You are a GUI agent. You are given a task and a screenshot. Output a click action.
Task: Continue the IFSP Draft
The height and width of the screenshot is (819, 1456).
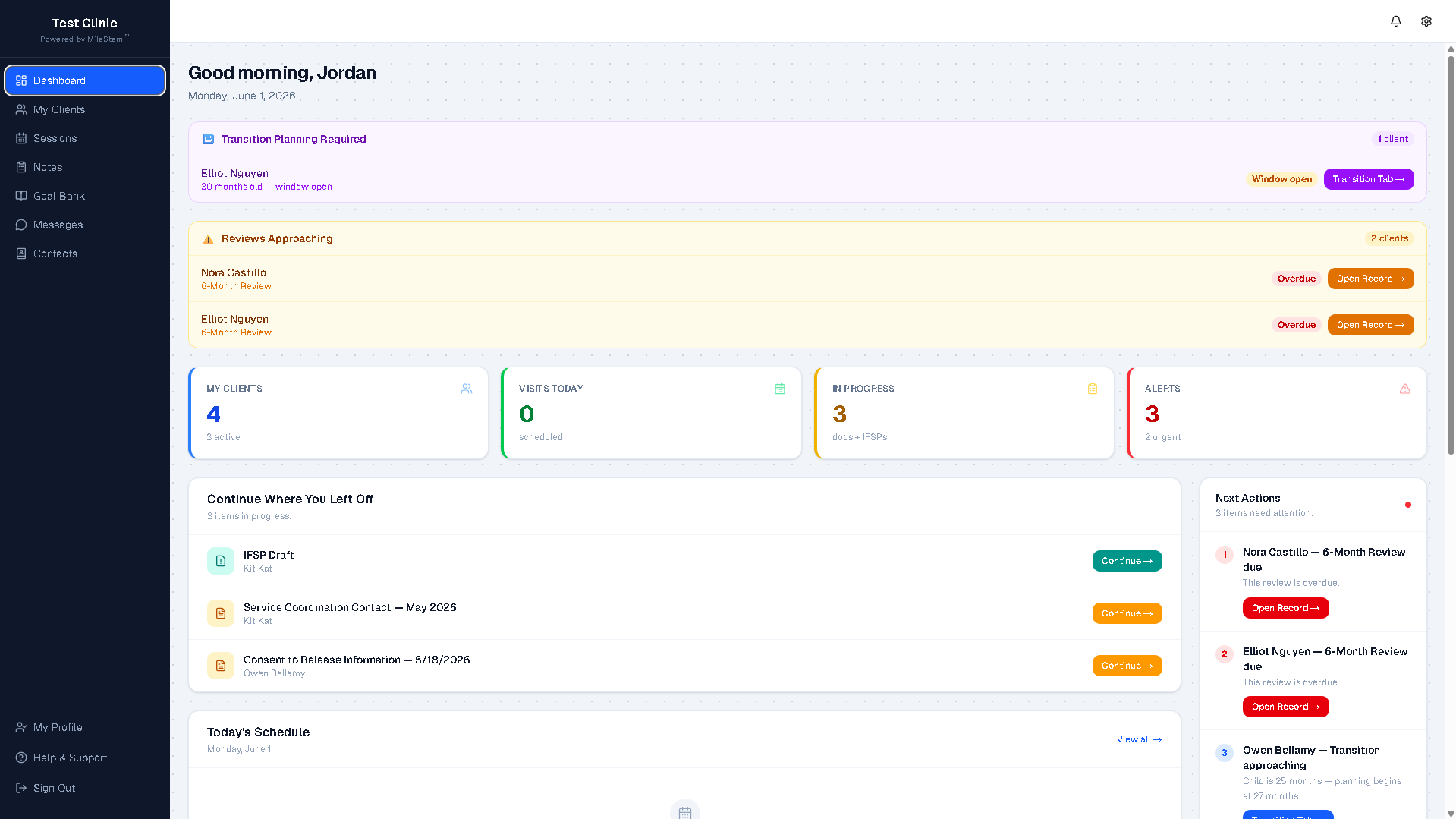pyautogui.click(x=1127, y=561)
